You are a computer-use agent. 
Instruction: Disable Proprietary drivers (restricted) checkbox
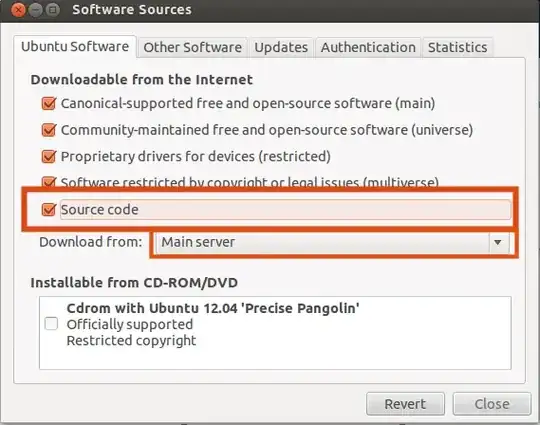click(49, 156)
